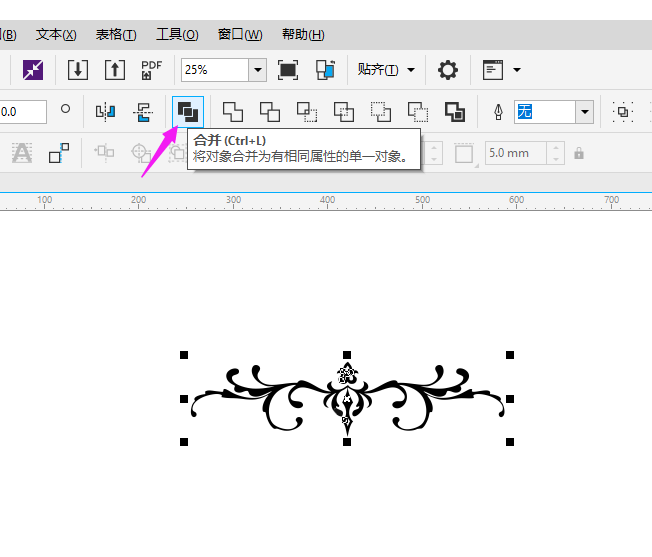Click the 200 mark on horizontal ruler

click(x=138, y=200)
